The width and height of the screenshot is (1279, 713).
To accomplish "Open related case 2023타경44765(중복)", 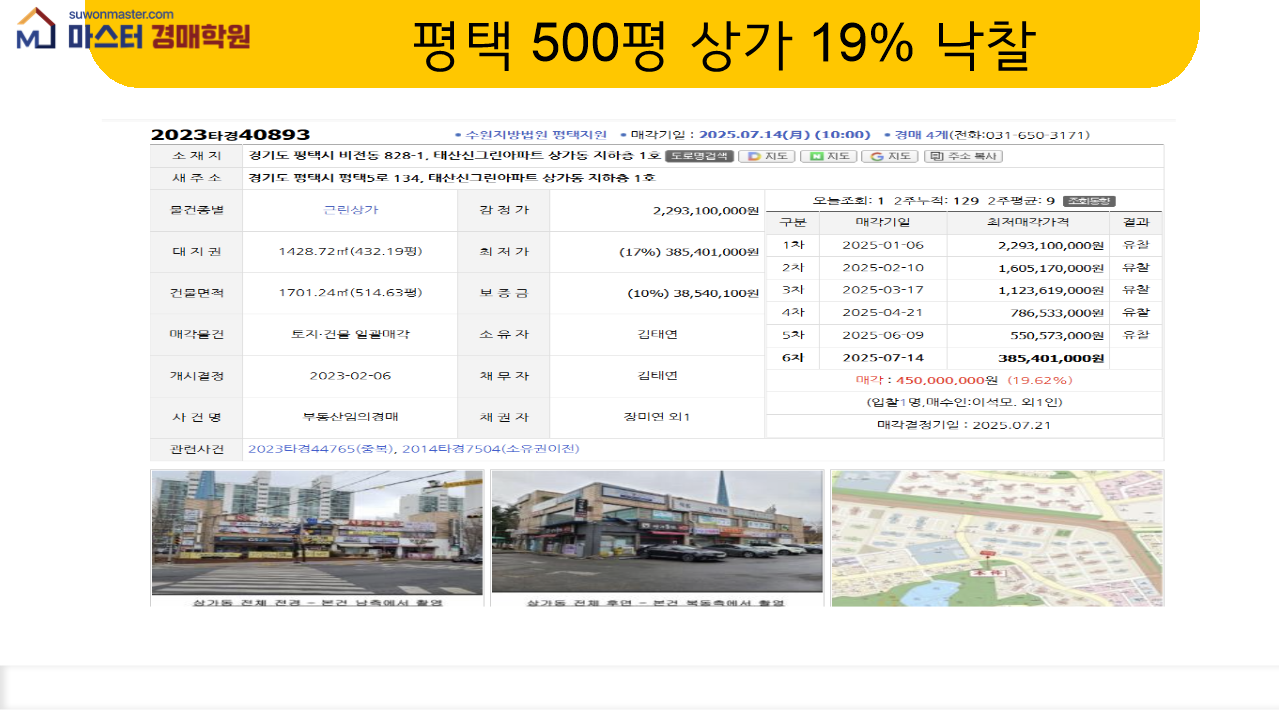I will pos(321,449).
